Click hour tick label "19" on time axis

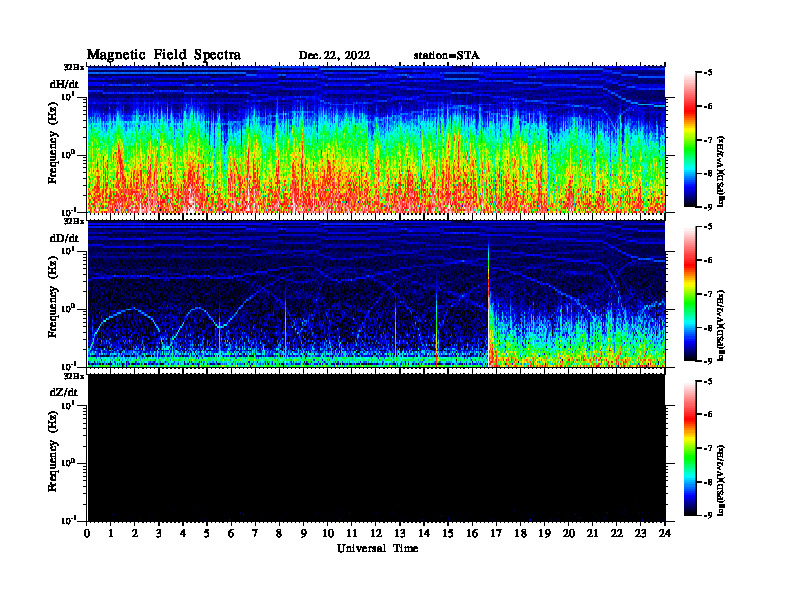tap(544, 534)
